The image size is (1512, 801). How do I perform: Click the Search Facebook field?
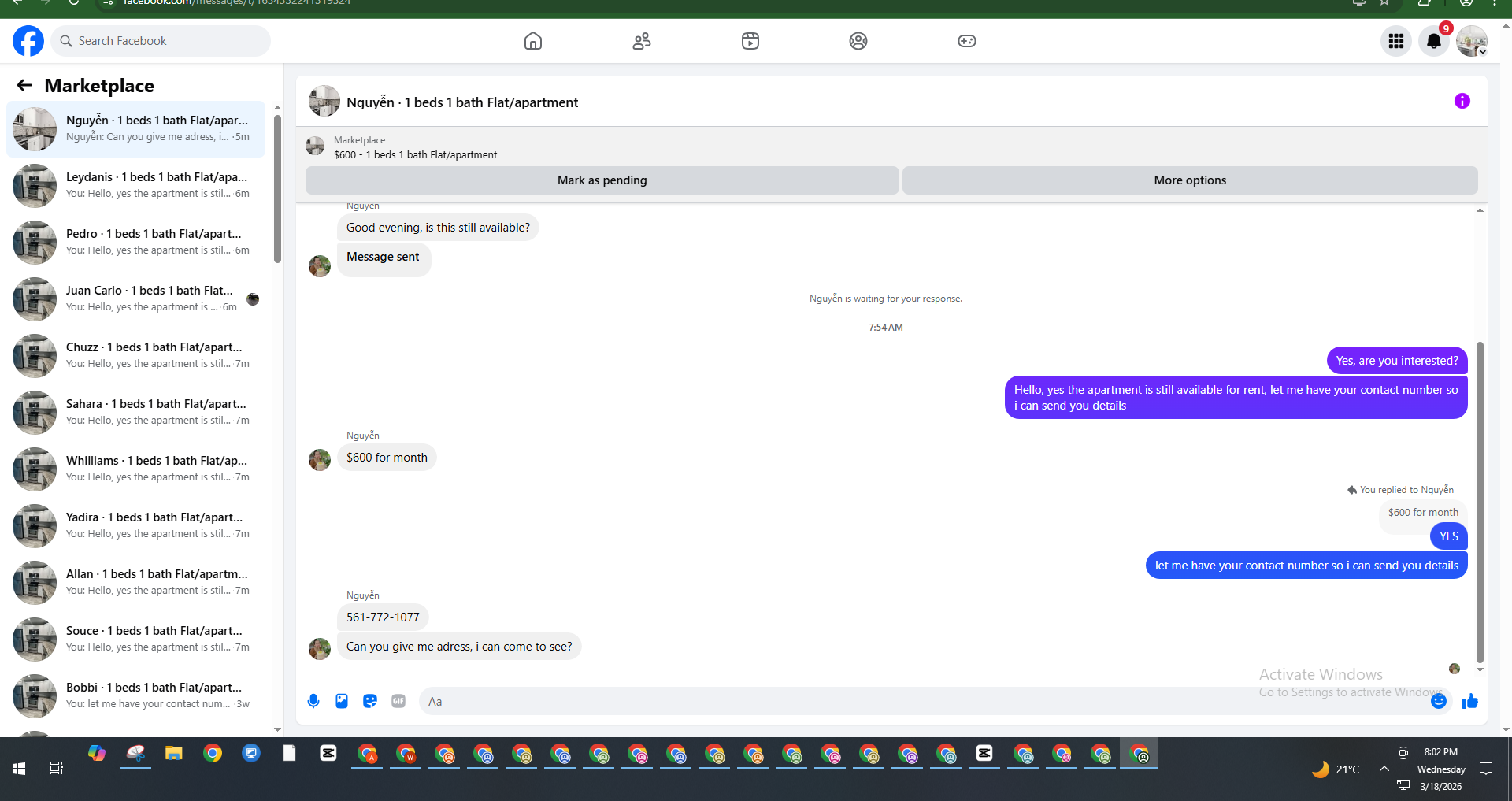161,41
